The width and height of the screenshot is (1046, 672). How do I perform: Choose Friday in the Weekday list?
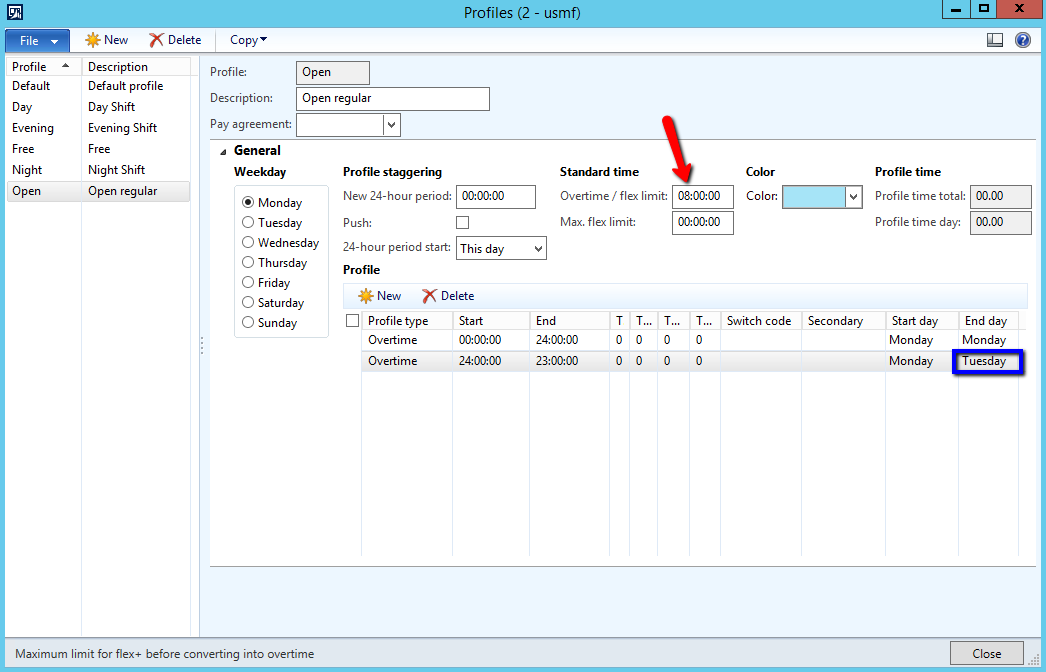pyautogui.click(x=248, y=283)
